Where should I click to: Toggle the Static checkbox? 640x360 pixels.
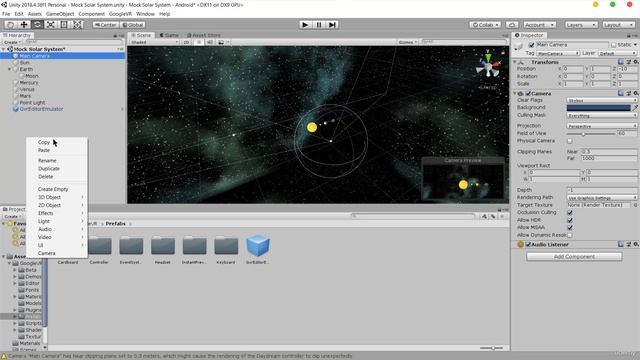click(x=613, y=45)
